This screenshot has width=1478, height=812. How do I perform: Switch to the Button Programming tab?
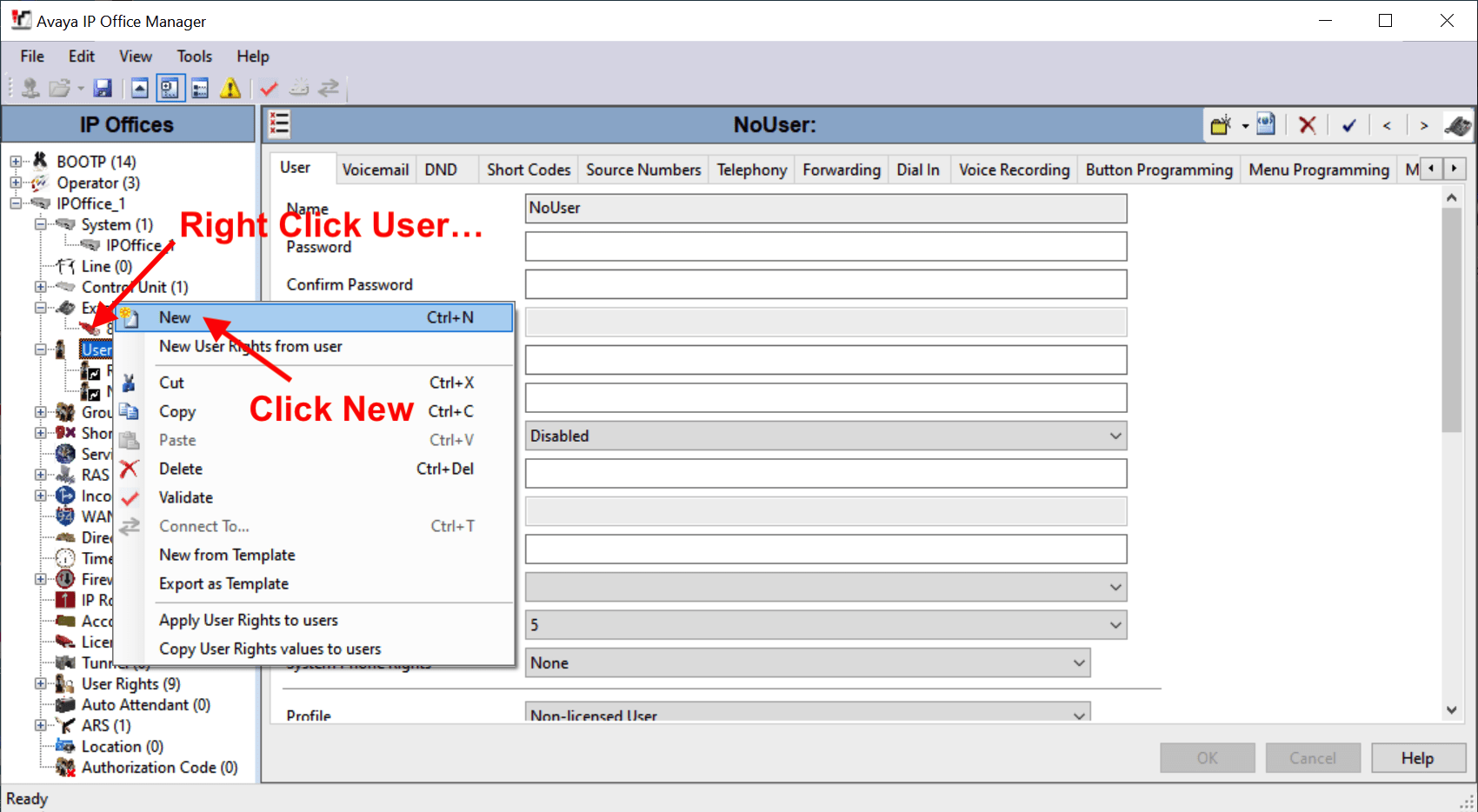(1159, 170)
